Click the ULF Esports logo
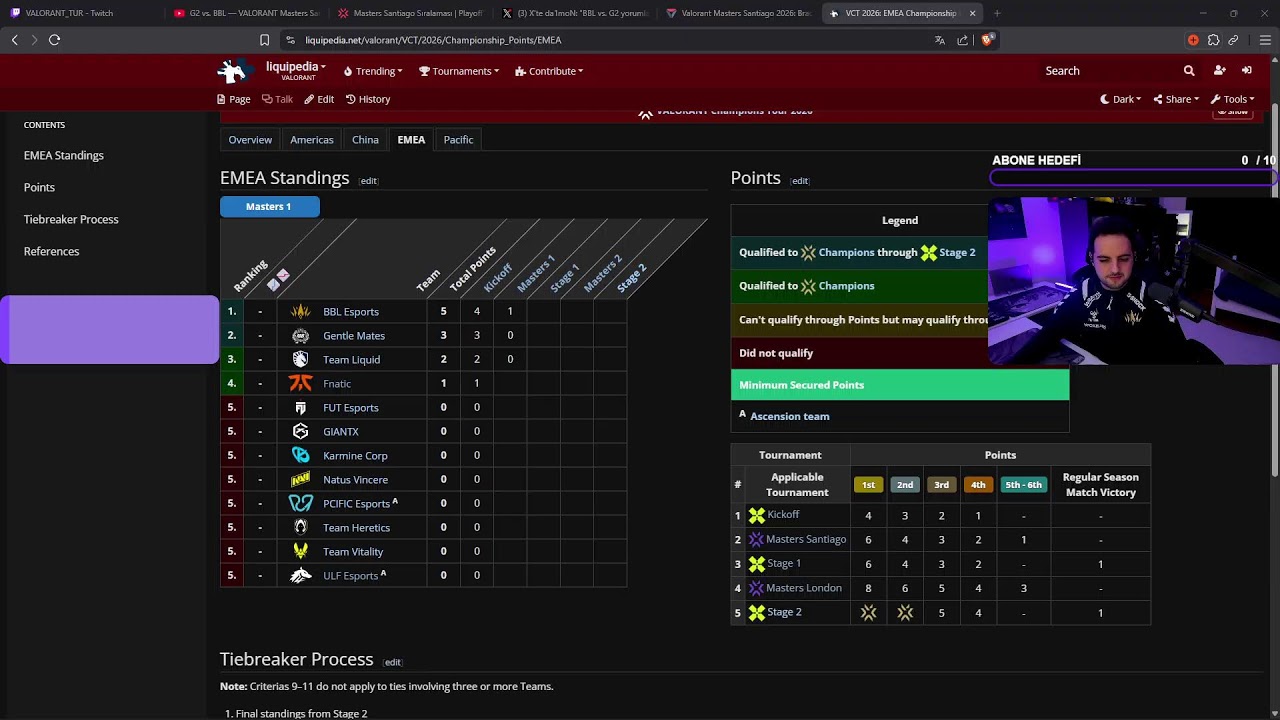 (300, 575)
